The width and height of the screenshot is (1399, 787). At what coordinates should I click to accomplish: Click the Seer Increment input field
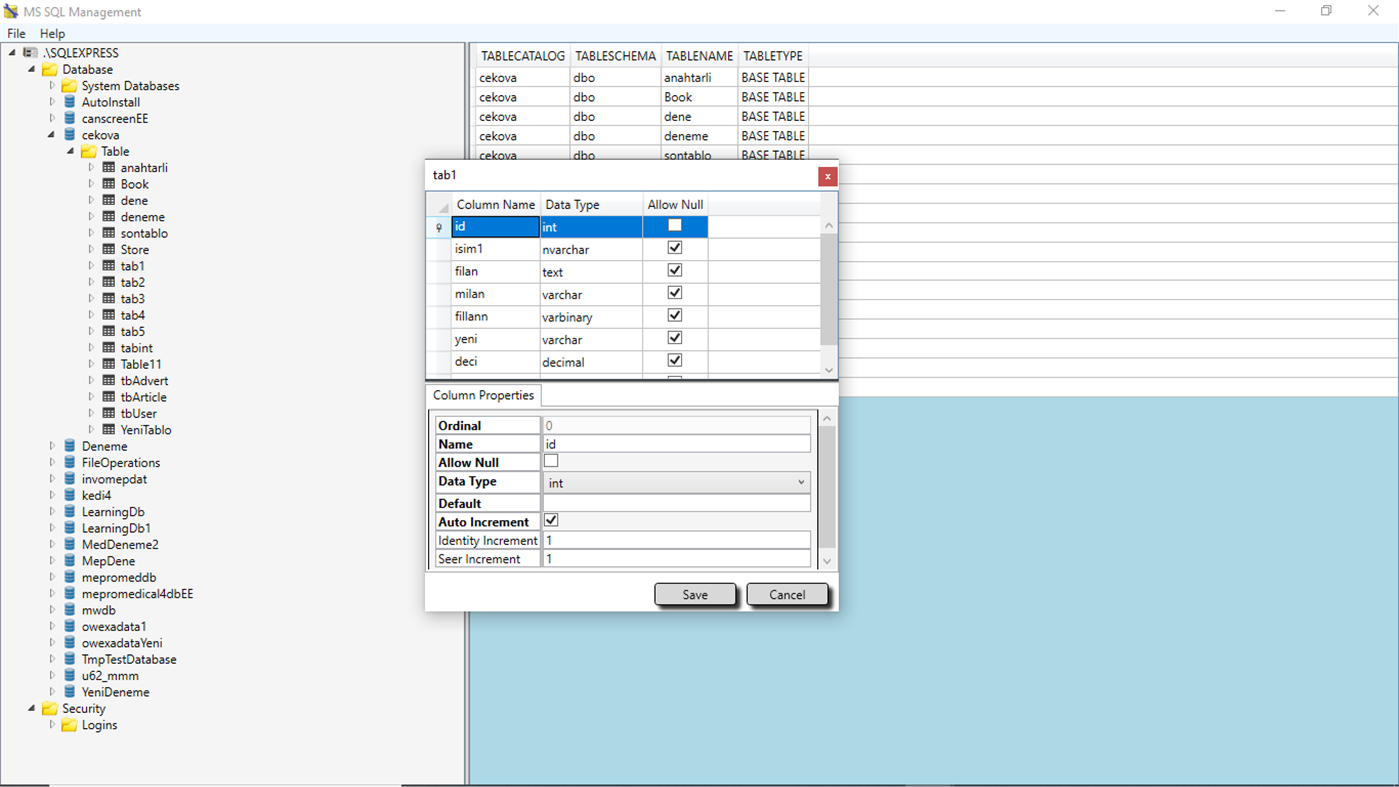coord(676,559)
